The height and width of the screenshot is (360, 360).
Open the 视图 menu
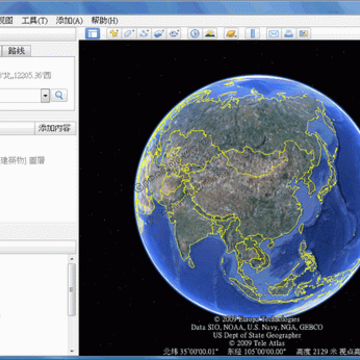click(6, 21)
